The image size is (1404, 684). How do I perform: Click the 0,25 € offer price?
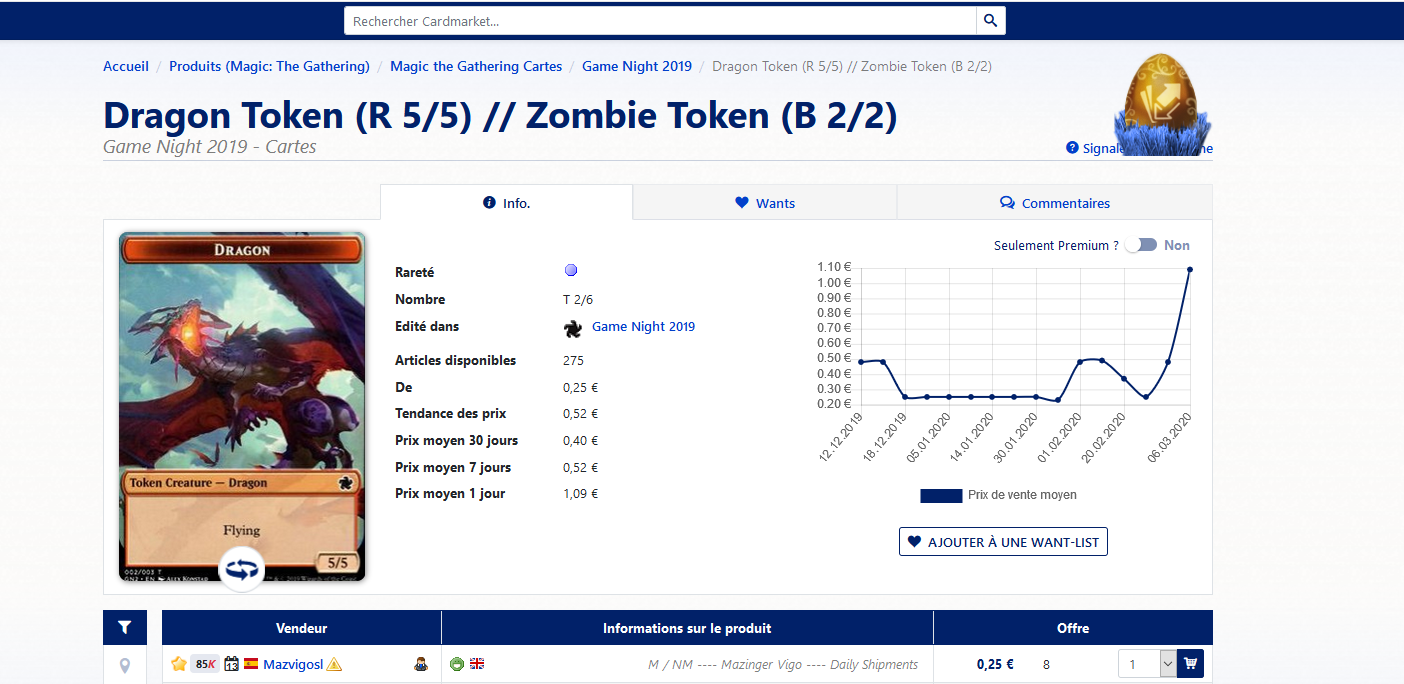pyautogui.click(x=995, y=664)
